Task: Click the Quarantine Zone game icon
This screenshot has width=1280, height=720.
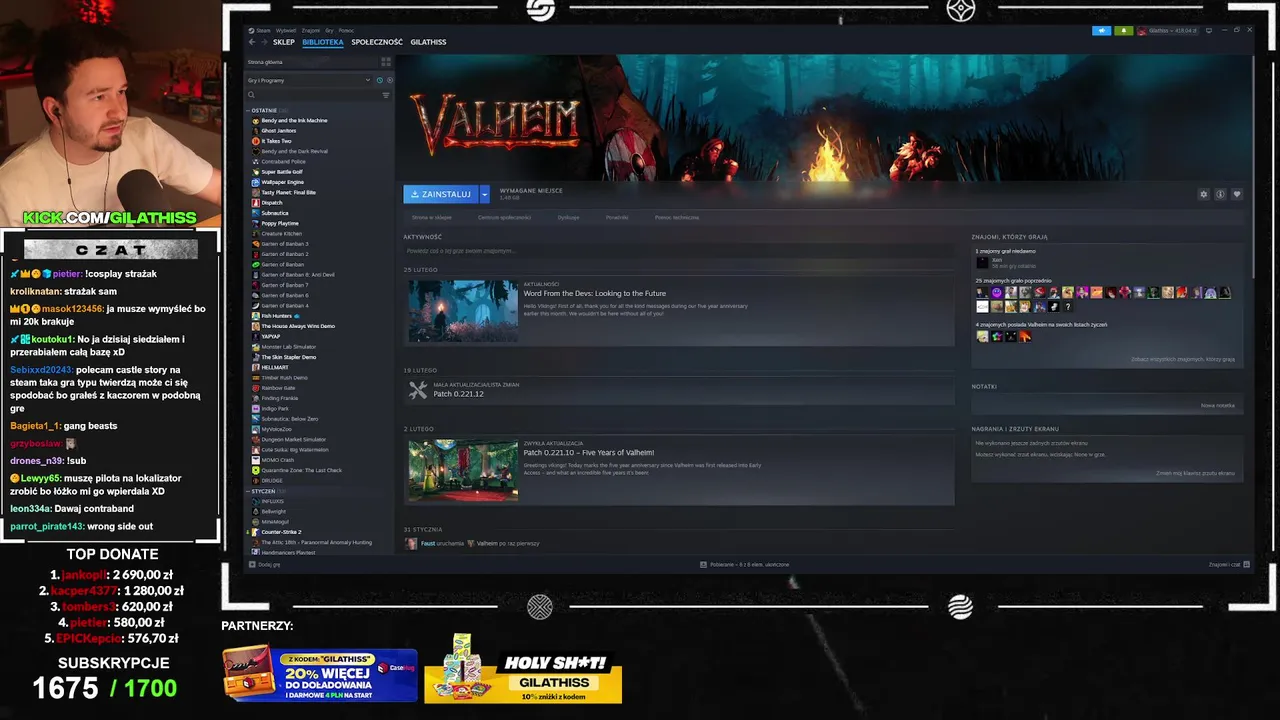Action: coord(255,470)
